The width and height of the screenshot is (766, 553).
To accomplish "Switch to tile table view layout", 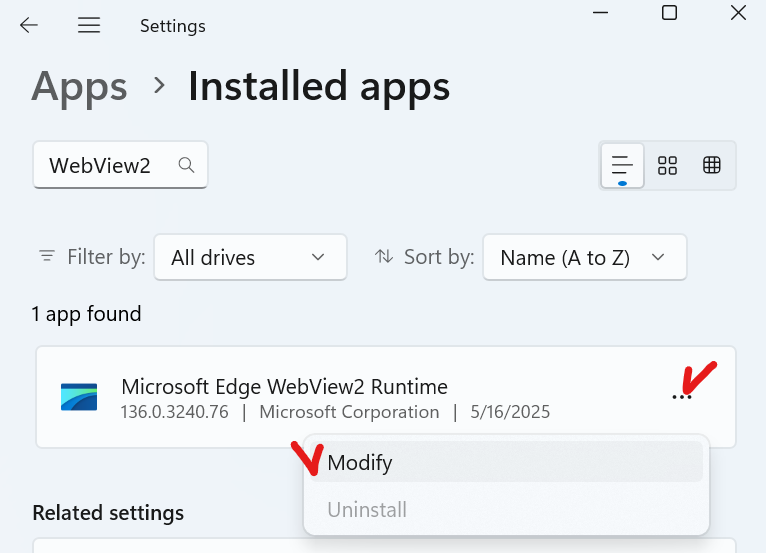I will (712, 165).
